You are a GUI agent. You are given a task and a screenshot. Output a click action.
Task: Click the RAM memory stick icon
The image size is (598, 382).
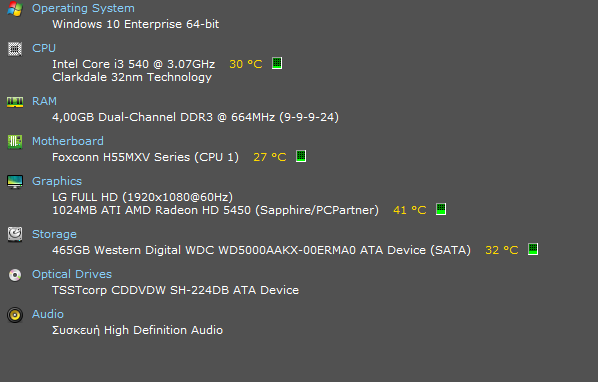(15, 102)
